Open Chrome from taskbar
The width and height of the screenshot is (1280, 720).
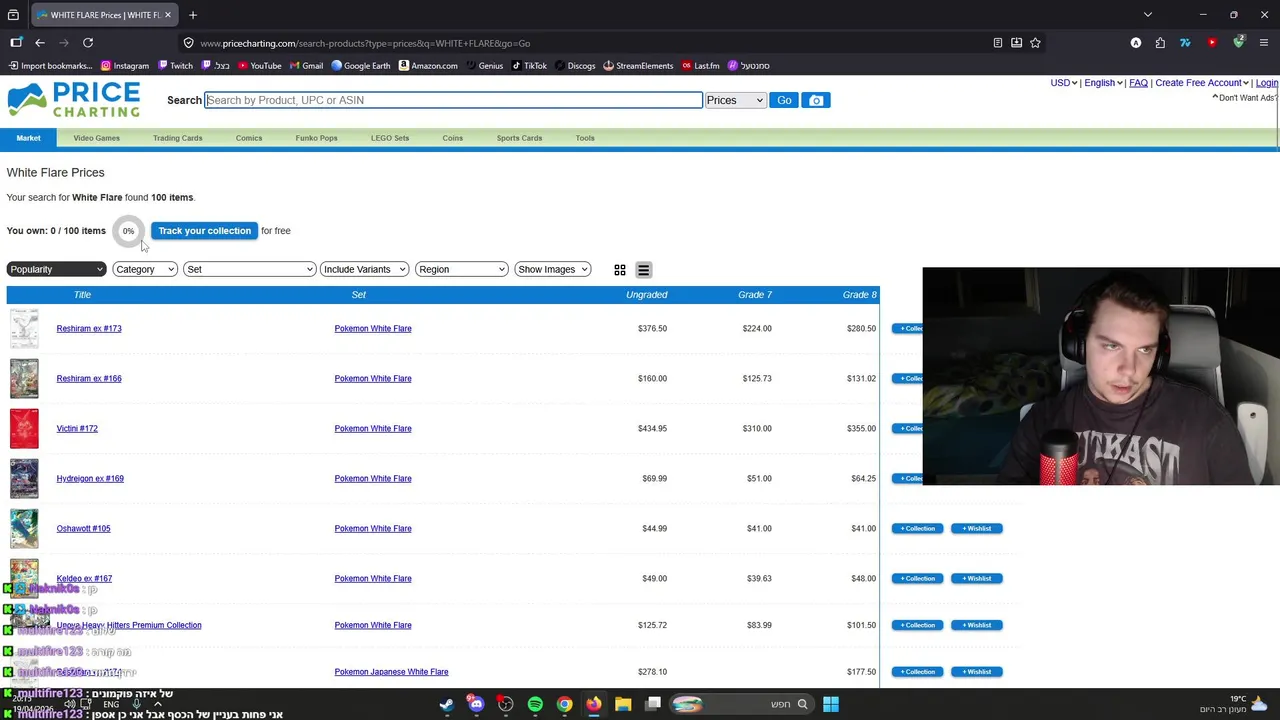[564, 704]
